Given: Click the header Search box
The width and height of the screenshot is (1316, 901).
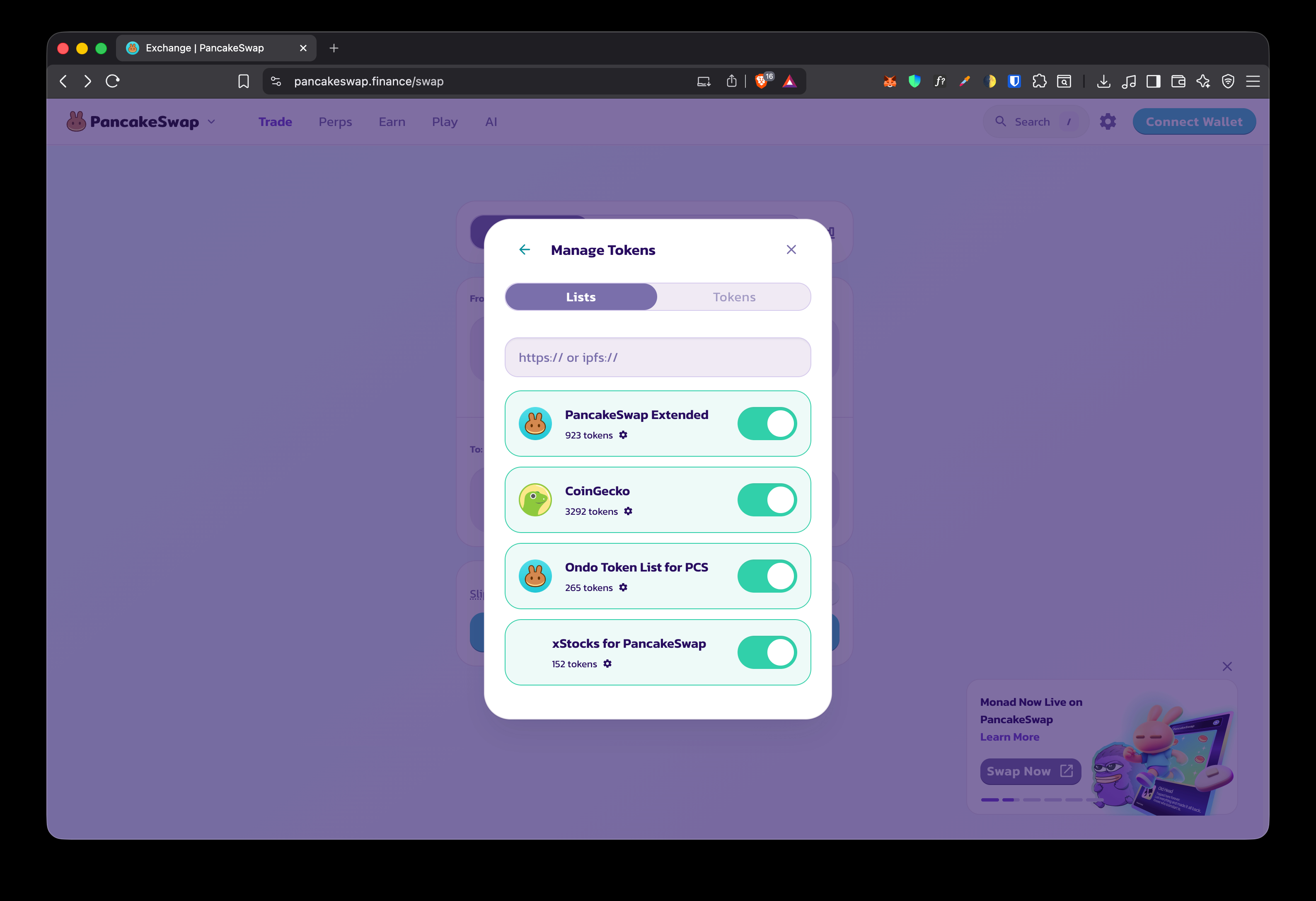Looking at the screenshot, I should tap(1036, 122).
